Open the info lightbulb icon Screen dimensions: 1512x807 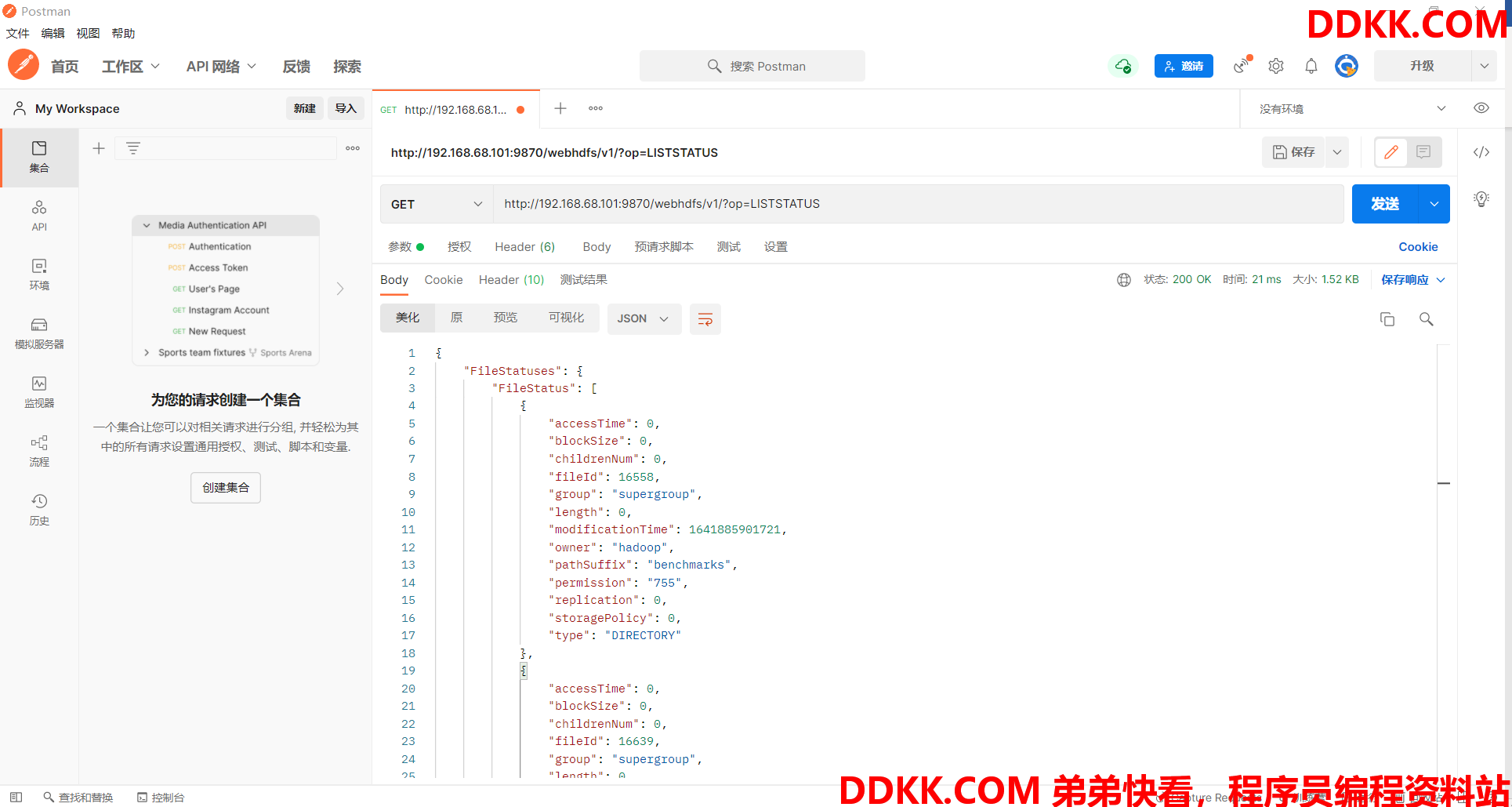tap(1481, 198)
